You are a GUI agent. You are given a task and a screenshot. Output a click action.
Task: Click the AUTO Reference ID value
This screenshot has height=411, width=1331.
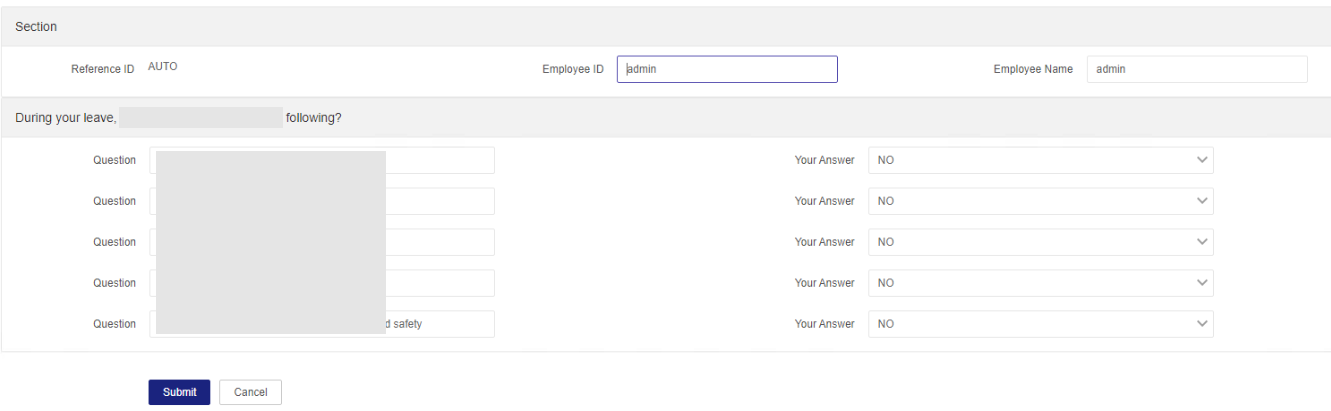tap(163, 67)
